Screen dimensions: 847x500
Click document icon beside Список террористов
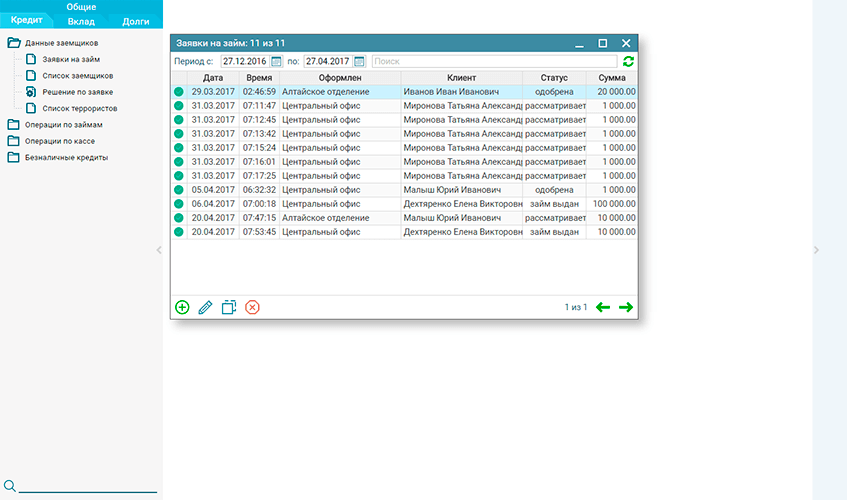pos(31,108)
